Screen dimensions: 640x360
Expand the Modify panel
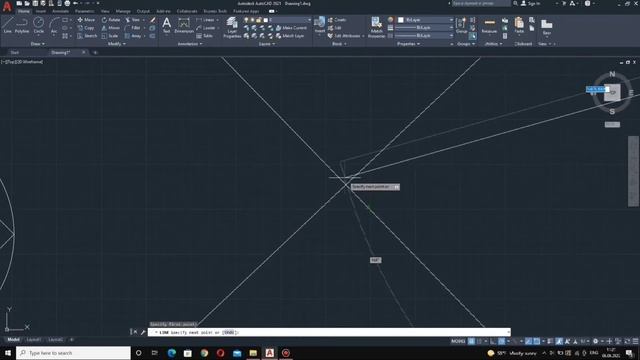[x=116, y=44]
